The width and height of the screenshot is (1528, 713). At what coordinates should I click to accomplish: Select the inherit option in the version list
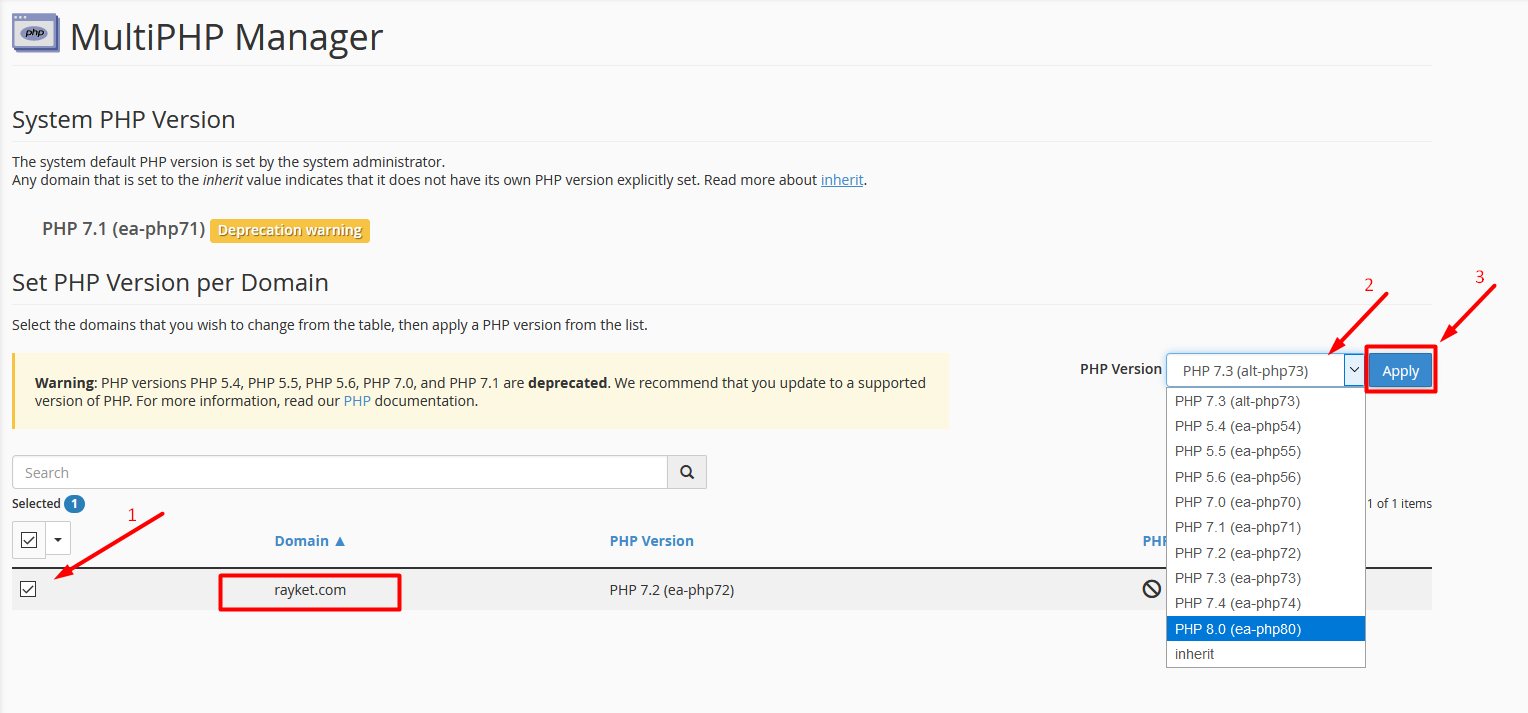tap(1194, 653)
